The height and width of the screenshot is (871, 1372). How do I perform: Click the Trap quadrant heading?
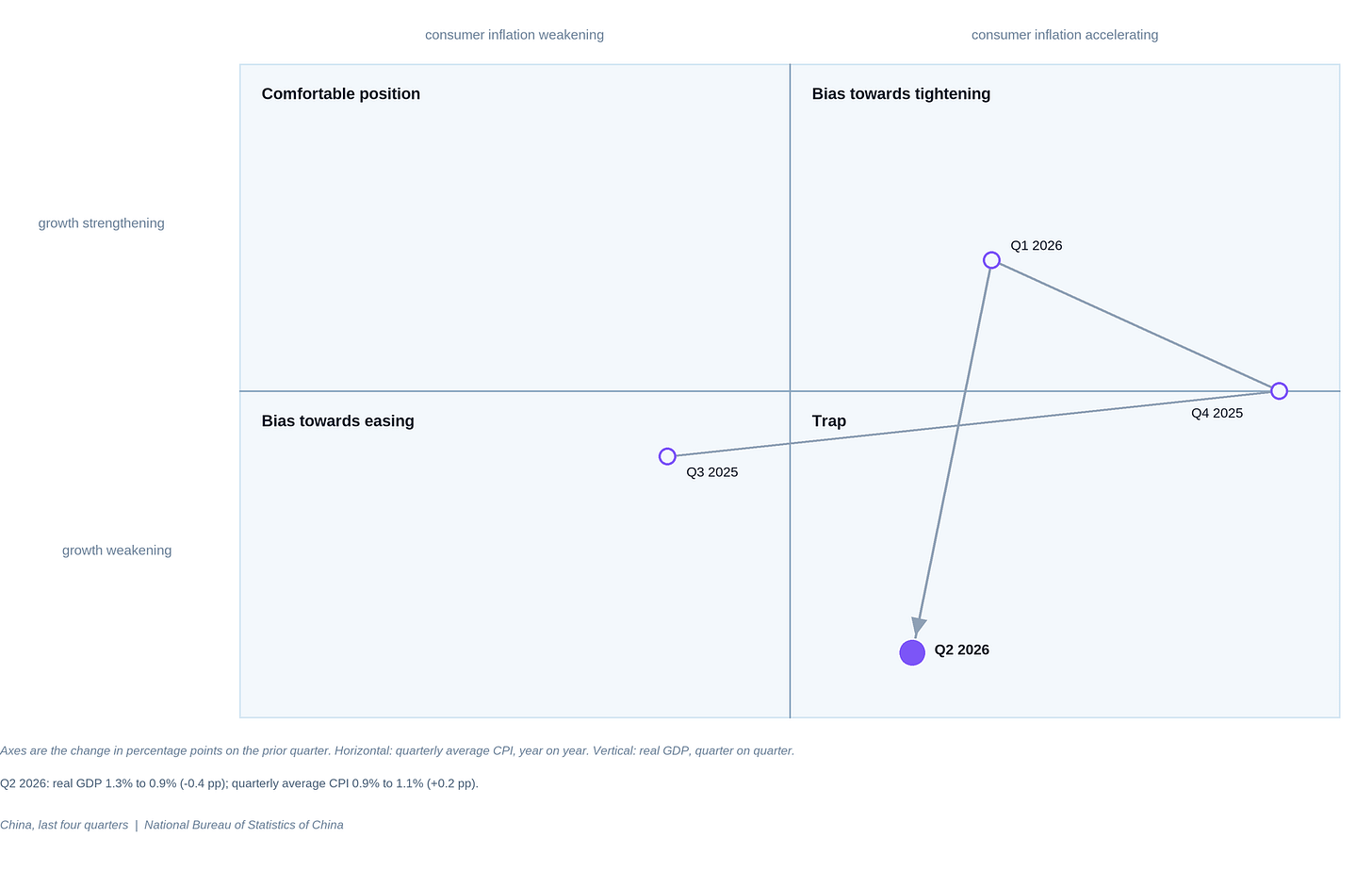[829, 421]
